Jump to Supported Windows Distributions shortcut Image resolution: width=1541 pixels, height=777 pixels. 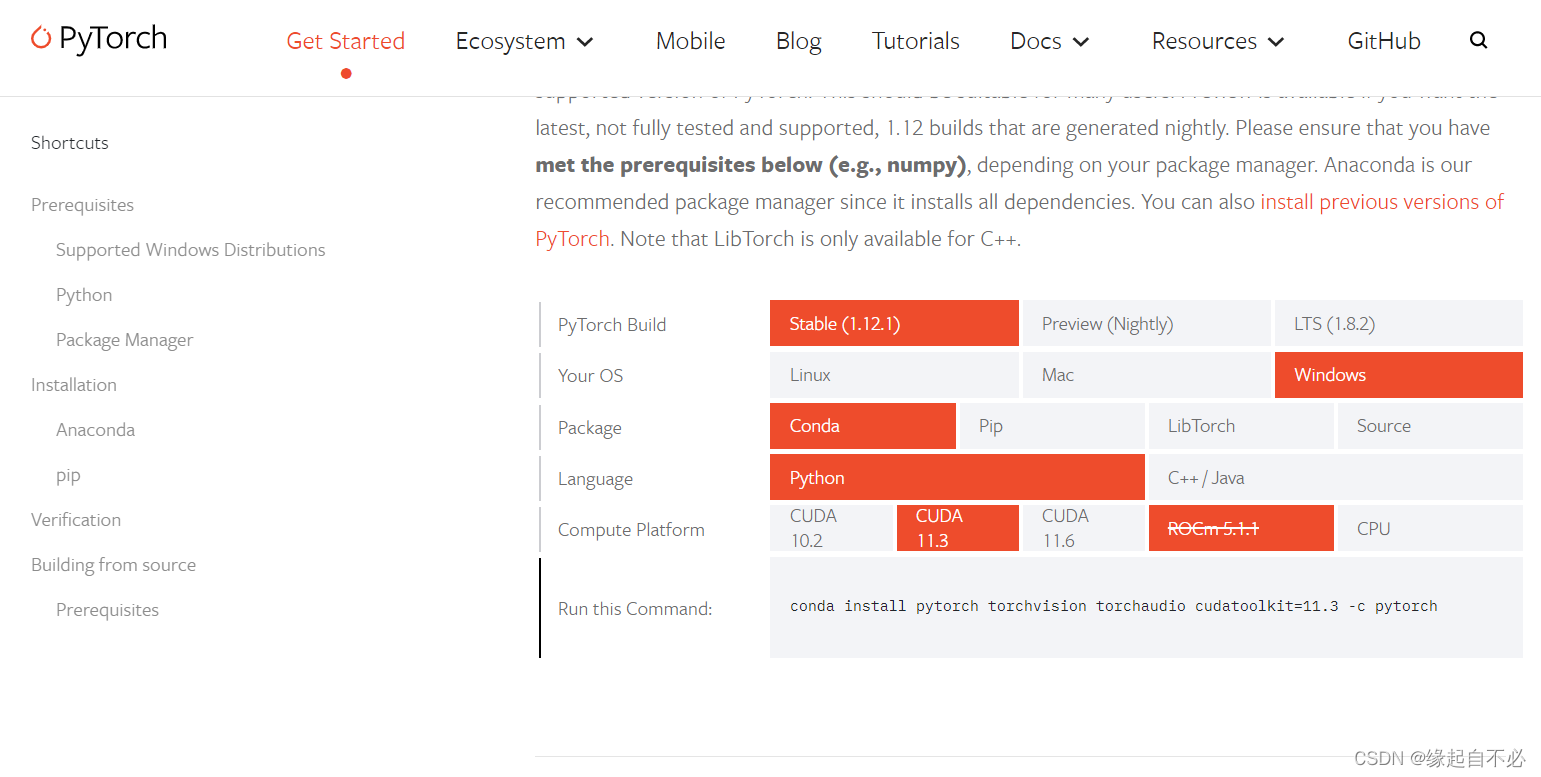[190, 250]
